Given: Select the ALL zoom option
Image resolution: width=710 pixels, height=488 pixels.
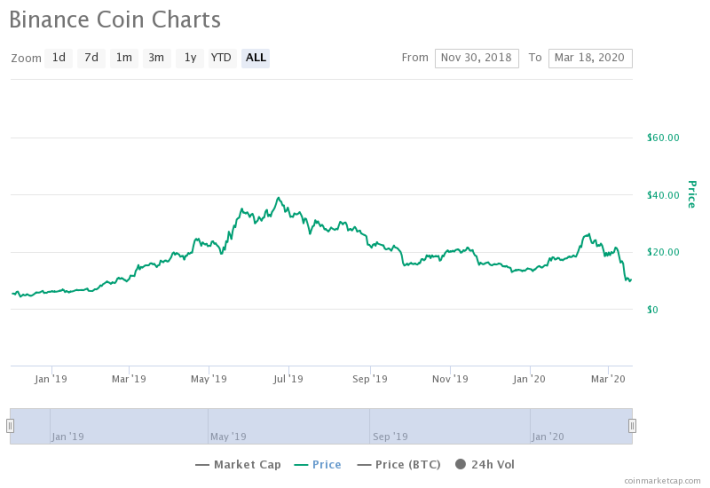Looking at the screenshot, I should [255, 58].
